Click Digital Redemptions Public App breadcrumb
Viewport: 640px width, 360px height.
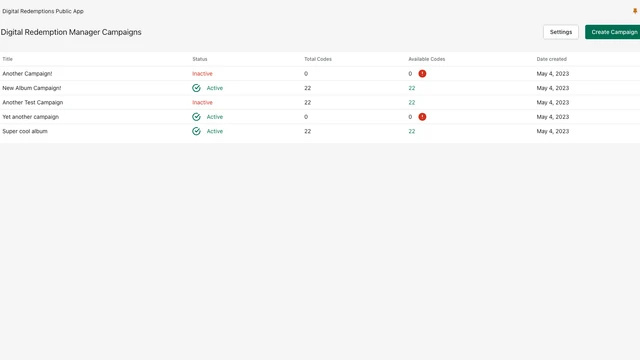[x=43, y=11]
